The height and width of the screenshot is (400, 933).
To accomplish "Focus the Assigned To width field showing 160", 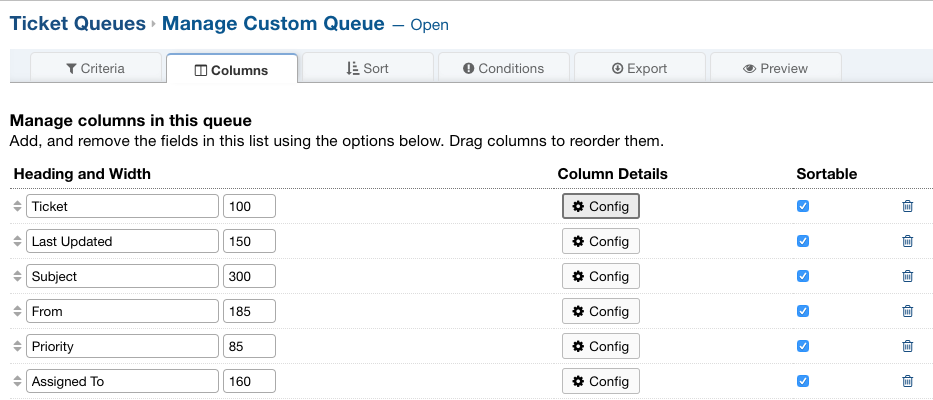I will coord(249,381).
